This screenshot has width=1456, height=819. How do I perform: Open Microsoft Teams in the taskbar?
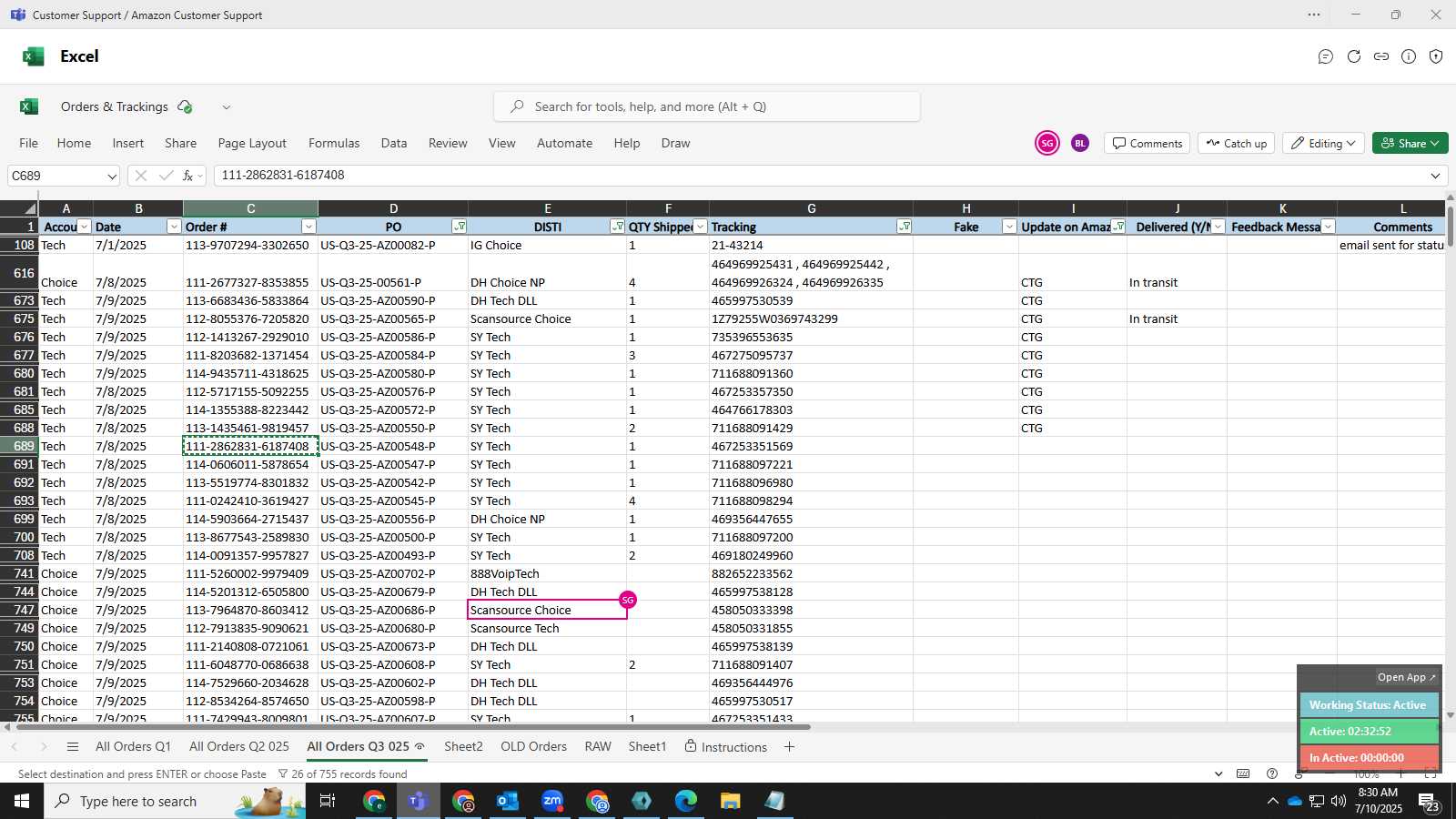click(419, 801)
